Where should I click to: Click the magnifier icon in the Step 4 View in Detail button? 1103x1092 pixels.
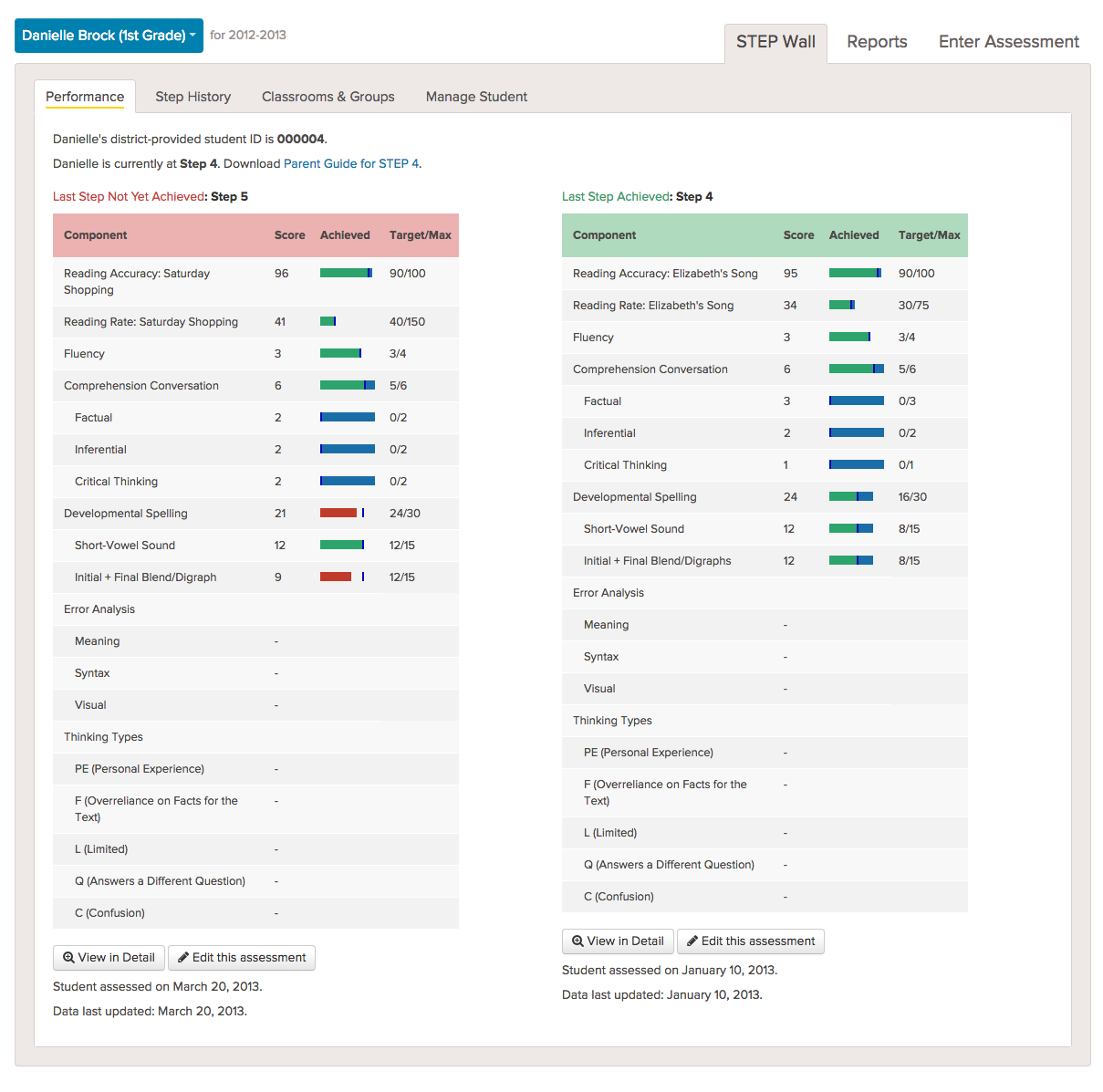578,941
